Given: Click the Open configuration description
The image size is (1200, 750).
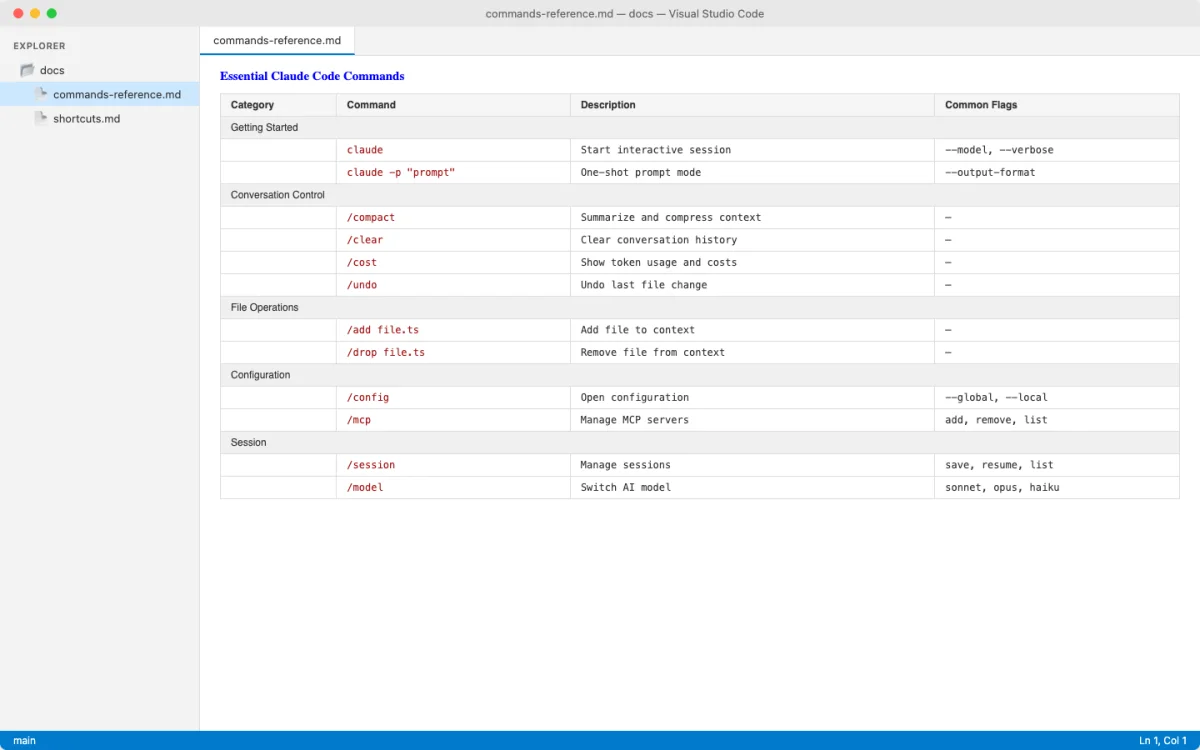Looking at the screenshot, I should 752,397.
